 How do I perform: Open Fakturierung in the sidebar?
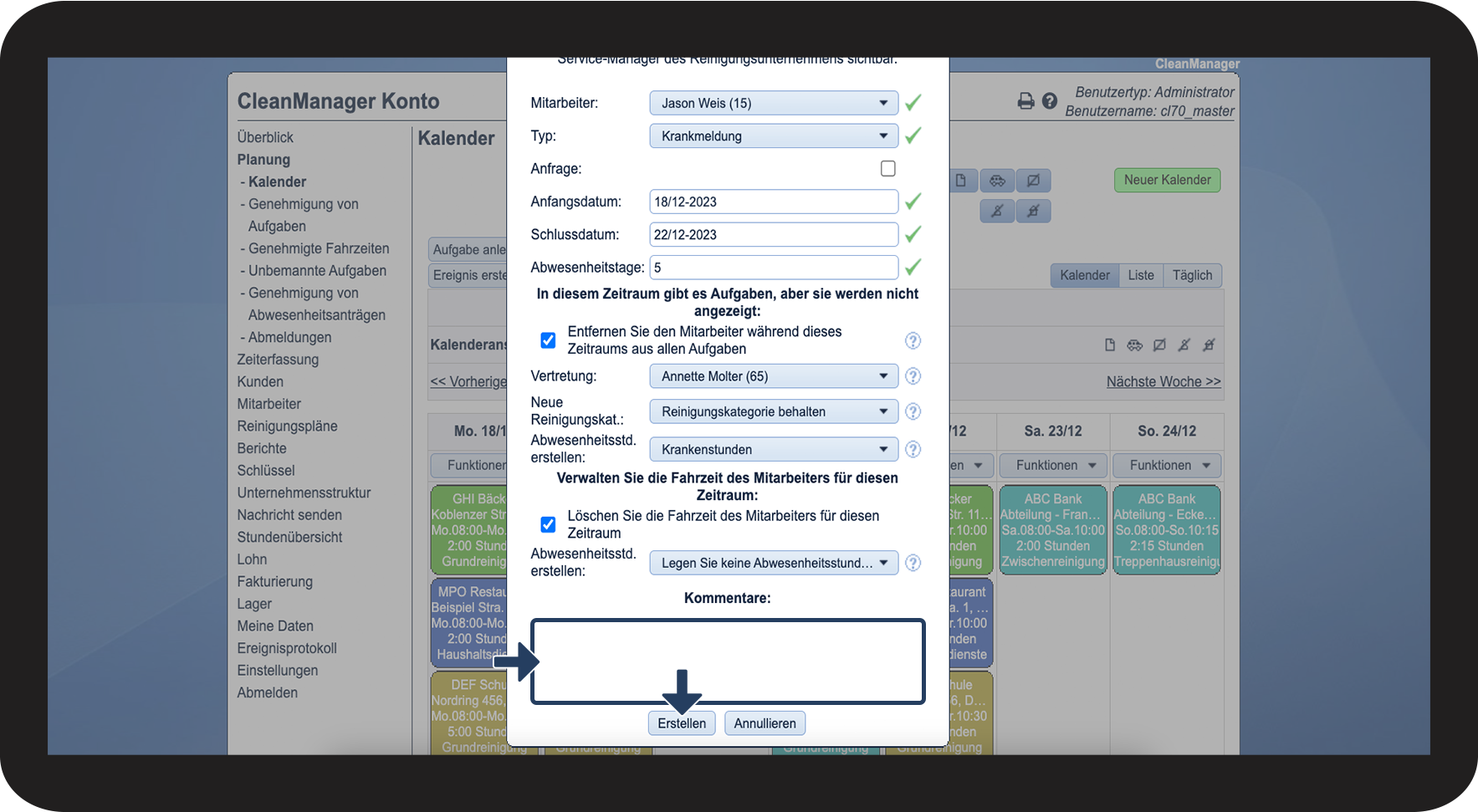pyautogui.click(x=274, y=581)
